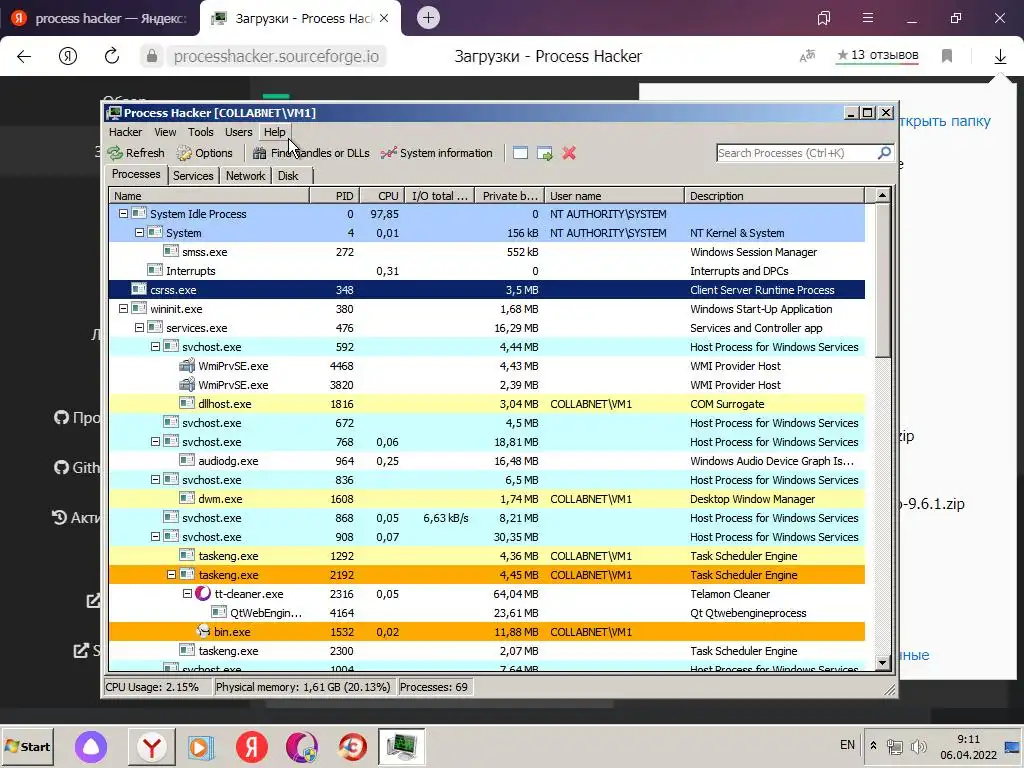Screen dimensions: 1024x768
Task: Open the Help menu
Action: coord(274,132)
